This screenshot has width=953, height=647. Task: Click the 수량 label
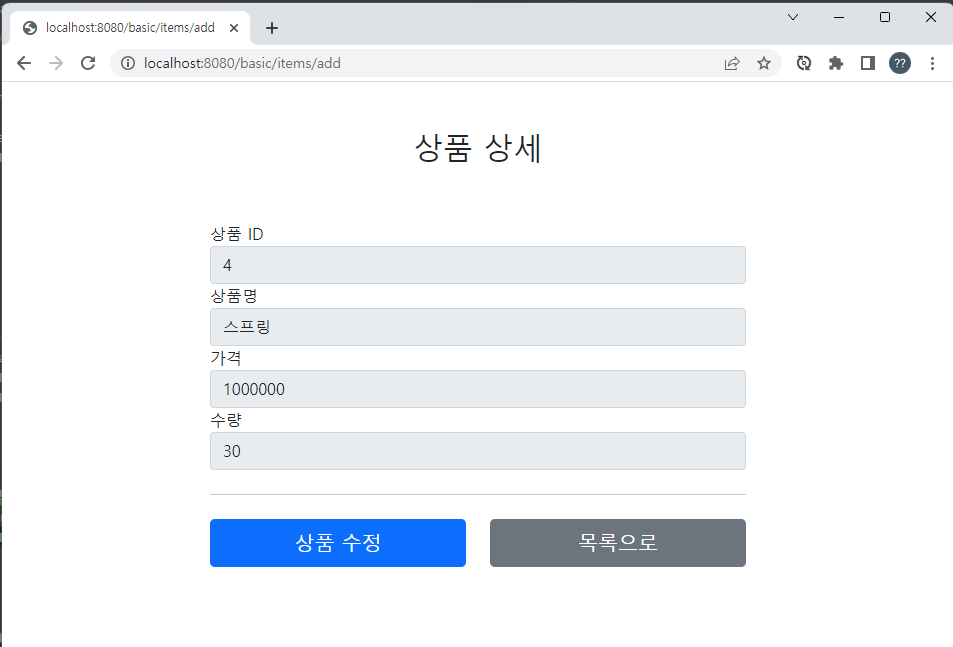(226, 420)
